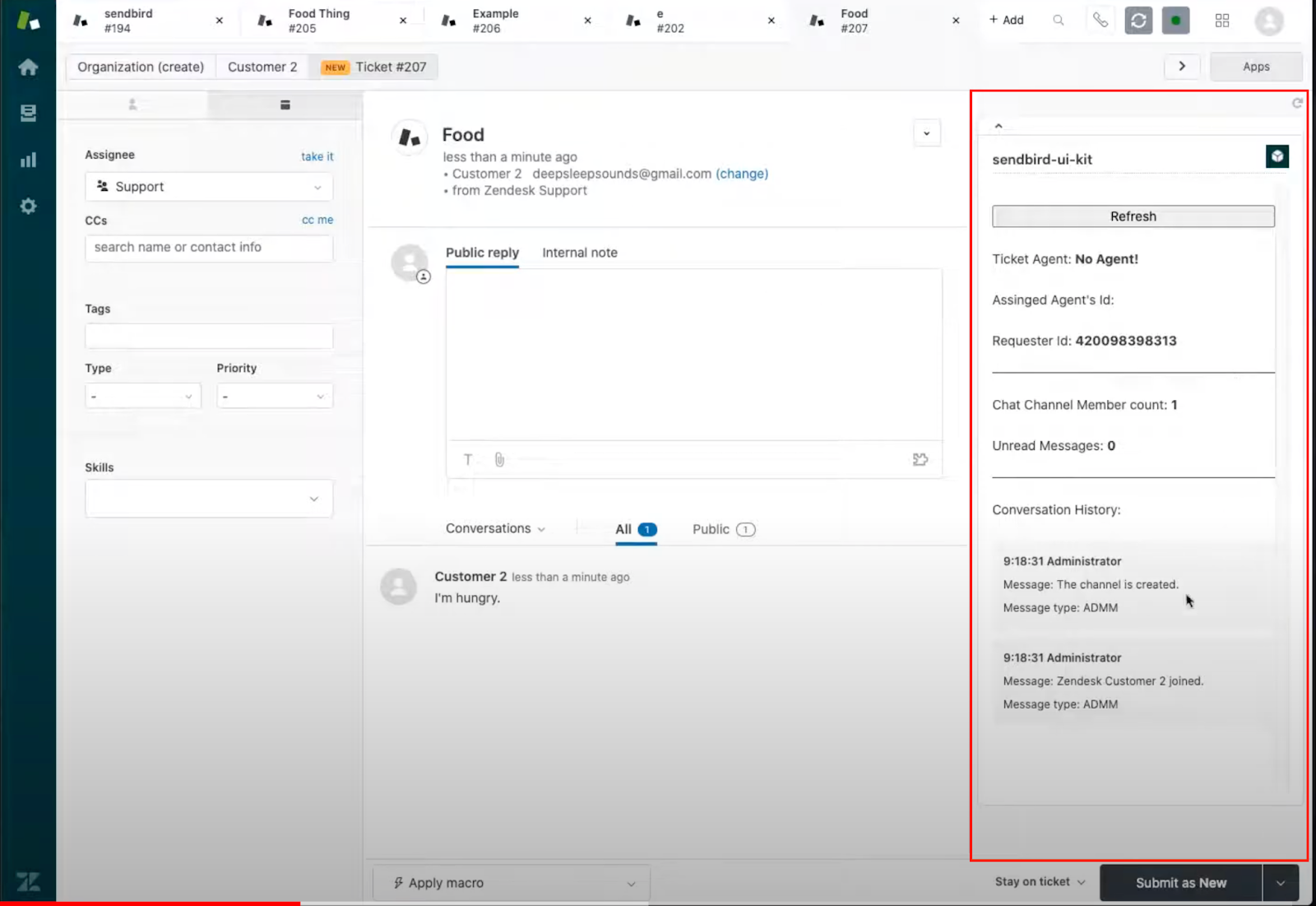The width and height of the screenshot is (1316, 906).
Task: Switch to Example #206 tab
Action: pos(495,21)
